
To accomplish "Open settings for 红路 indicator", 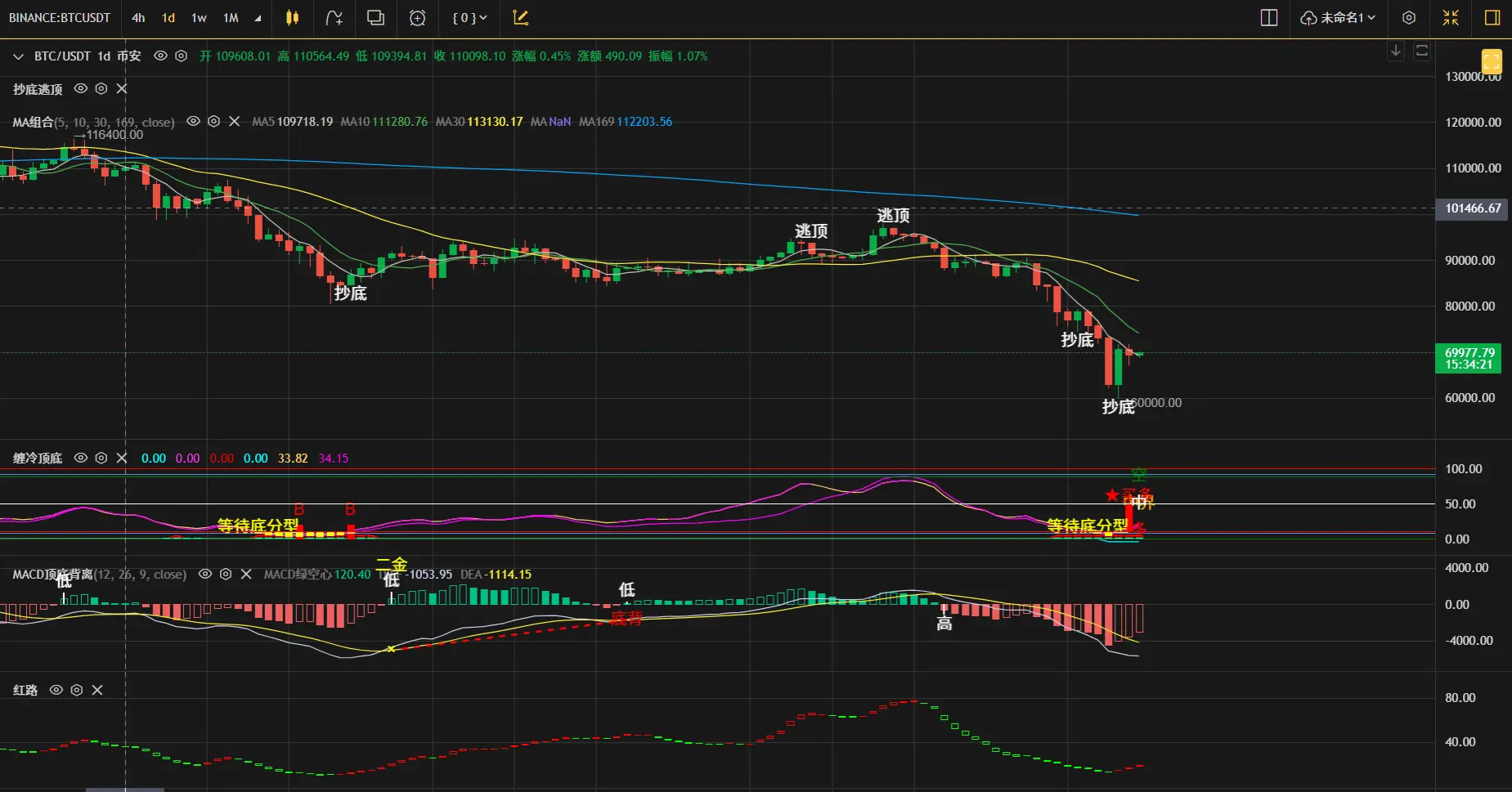I will (x=77, y=690).
